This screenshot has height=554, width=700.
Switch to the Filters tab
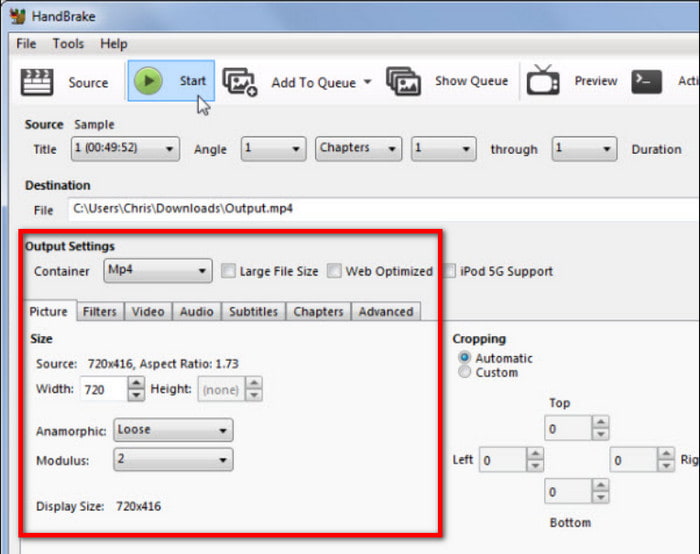(x=100, y=311)
